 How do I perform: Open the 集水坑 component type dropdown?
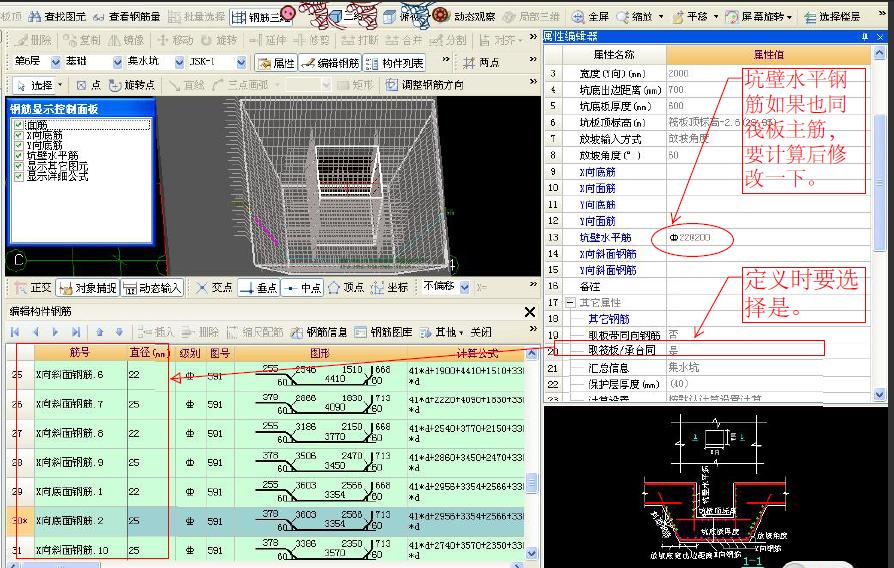pyautogui.click(x=179, y=62)
